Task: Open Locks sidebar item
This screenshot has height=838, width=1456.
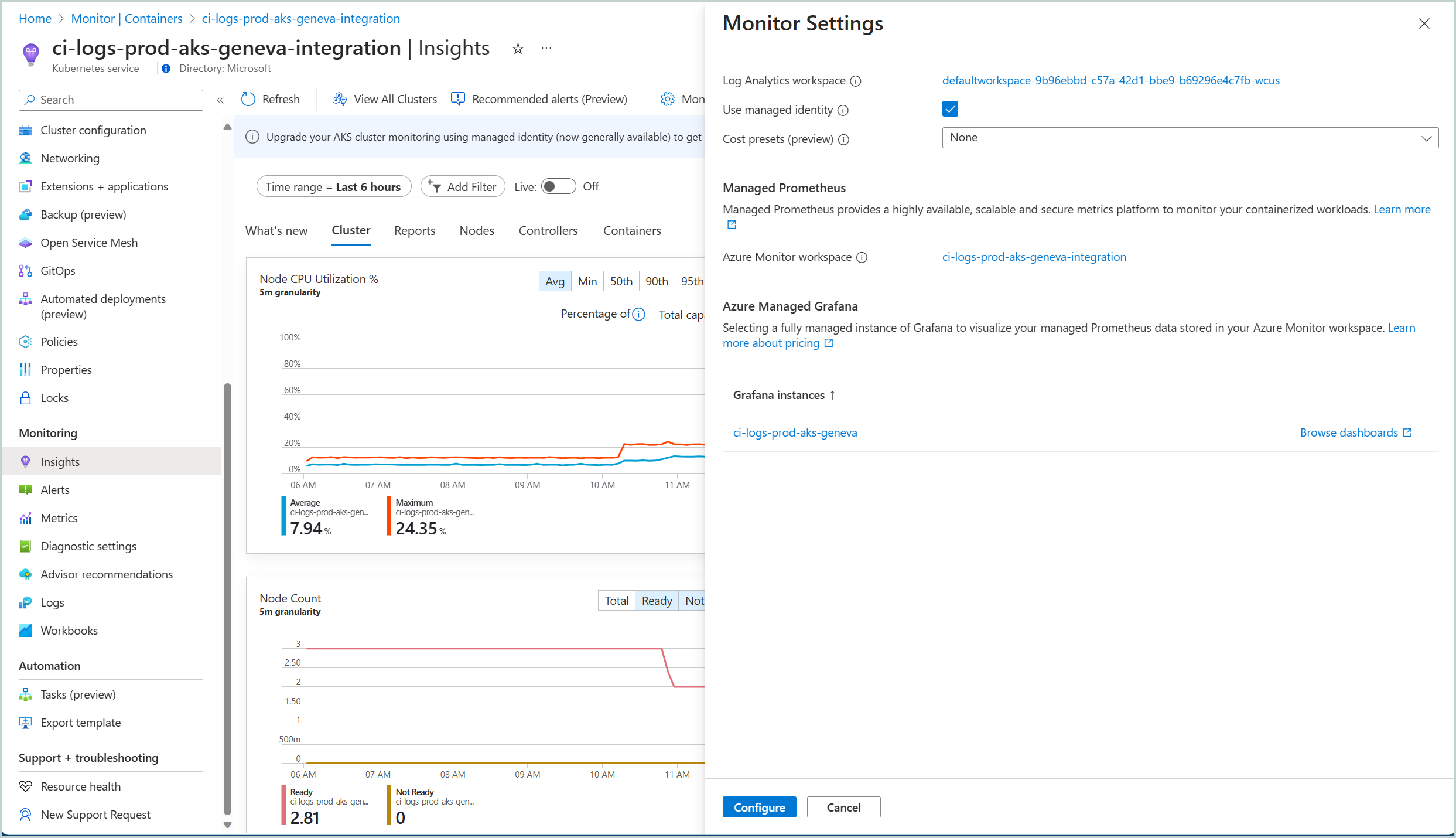Action: [54, 398]
